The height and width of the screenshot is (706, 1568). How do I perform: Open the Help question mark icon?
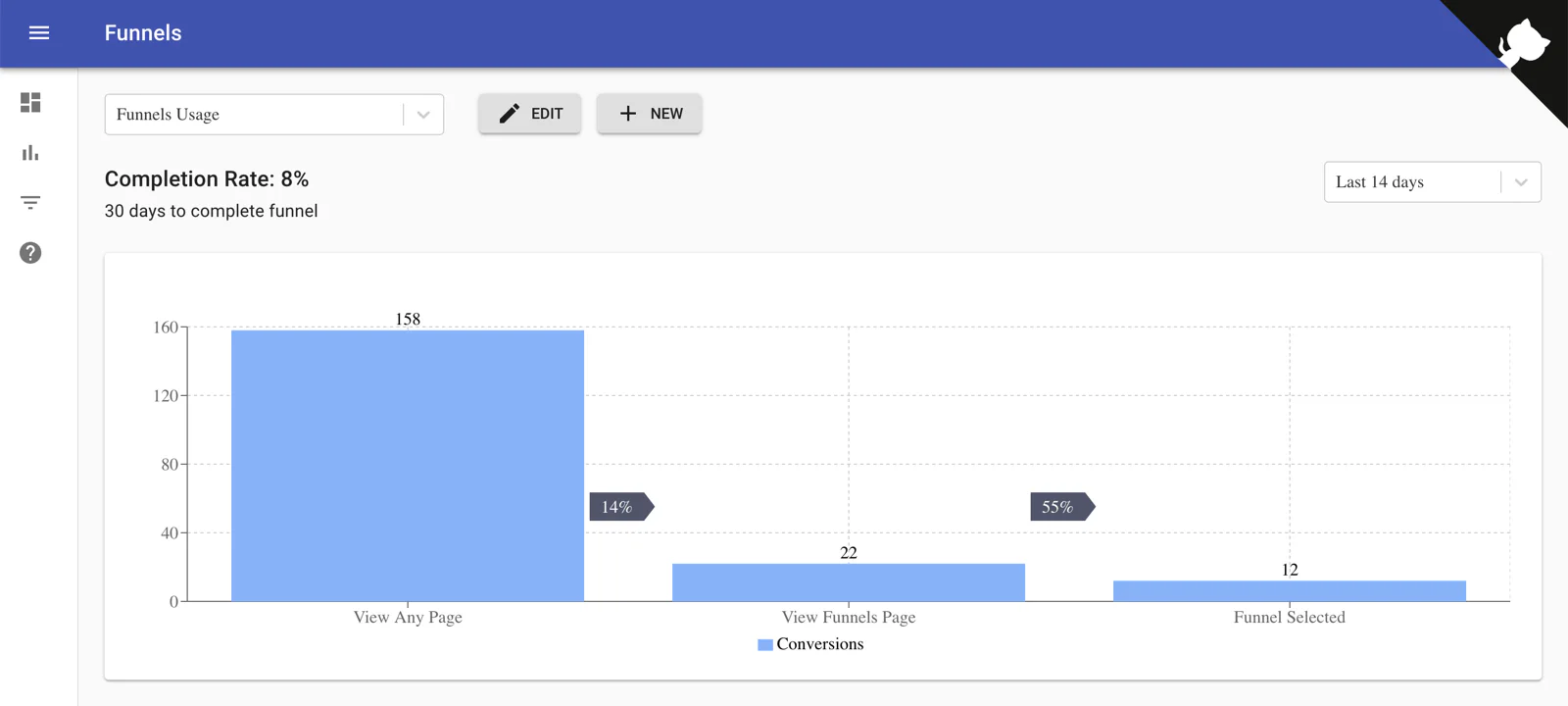pos(30,253)
